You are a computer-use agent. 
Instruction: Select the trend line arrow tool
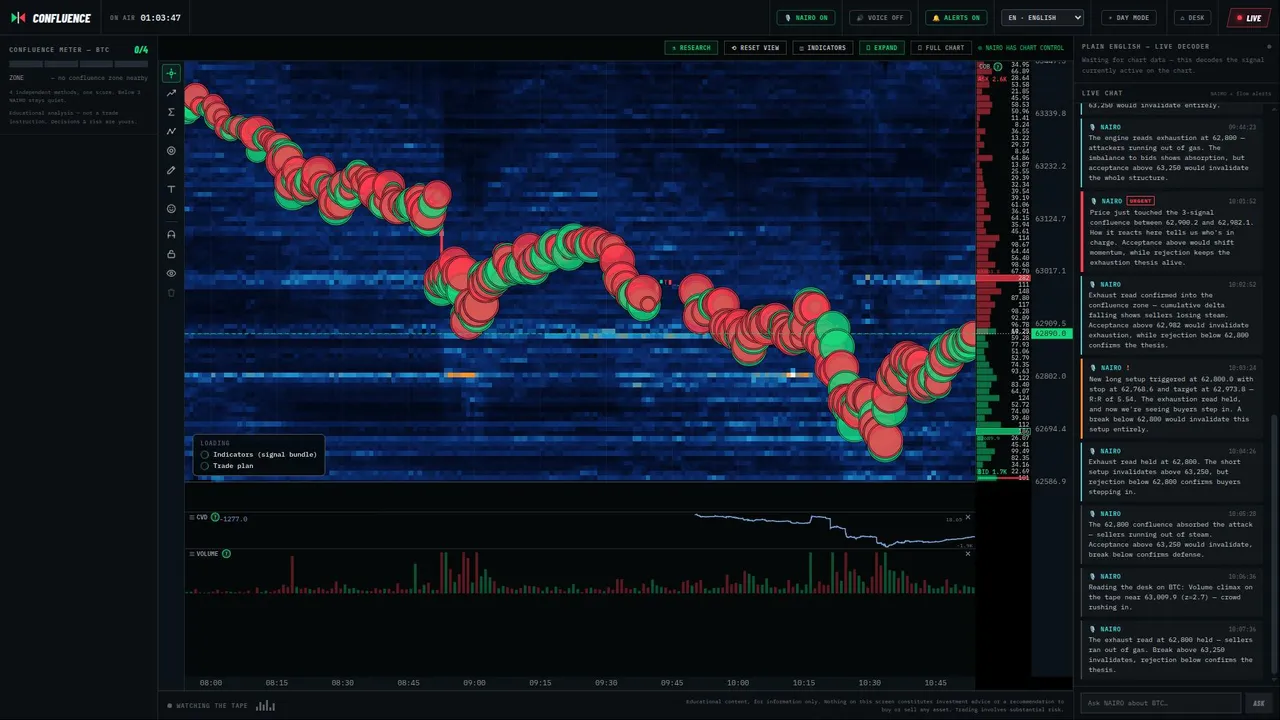pyautogui.click(x=171, y=93)
